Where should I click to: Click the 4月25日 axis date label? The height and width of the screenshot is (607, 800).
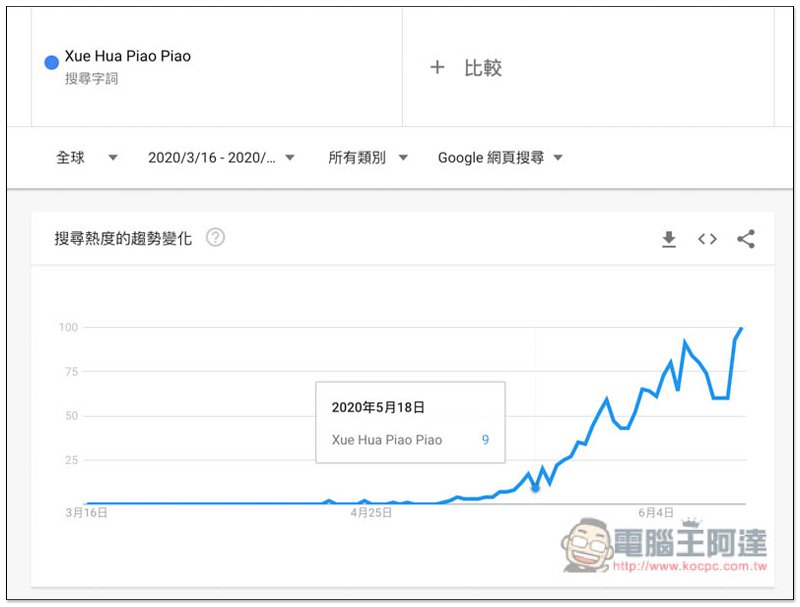click(371, 513)
